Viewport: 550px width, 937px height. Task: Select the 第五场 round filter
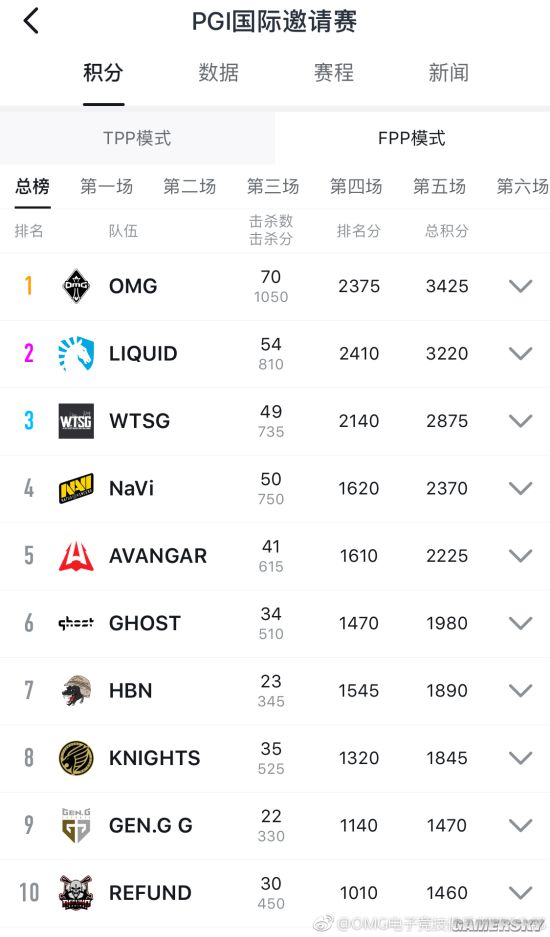pos(439,186)
